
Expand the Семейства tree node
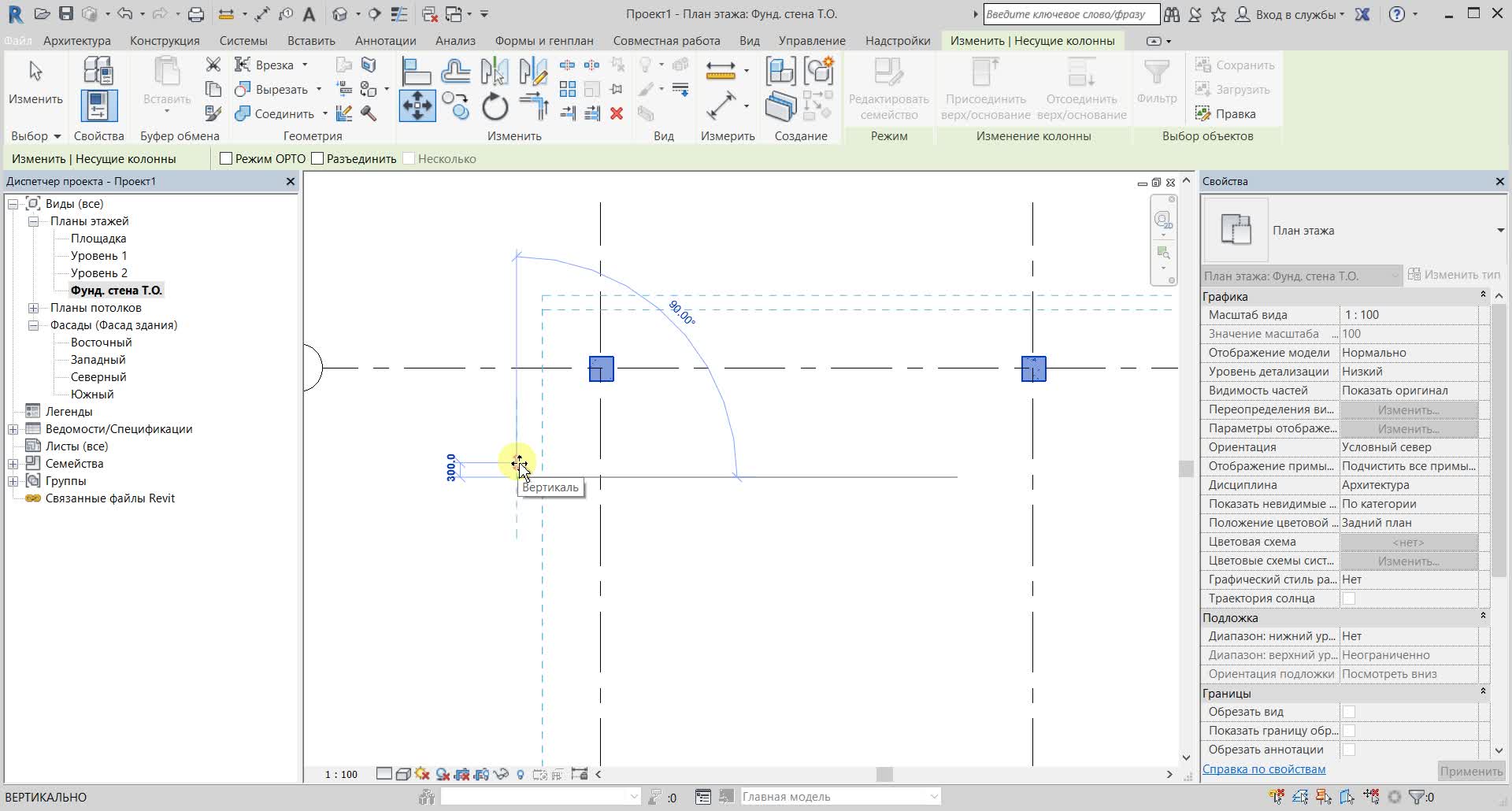(13, 464)
